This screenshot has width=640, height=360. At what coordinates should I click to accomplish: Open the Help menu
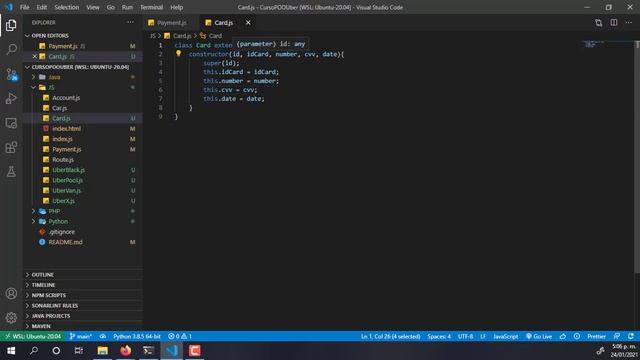(x=176, y=7)
